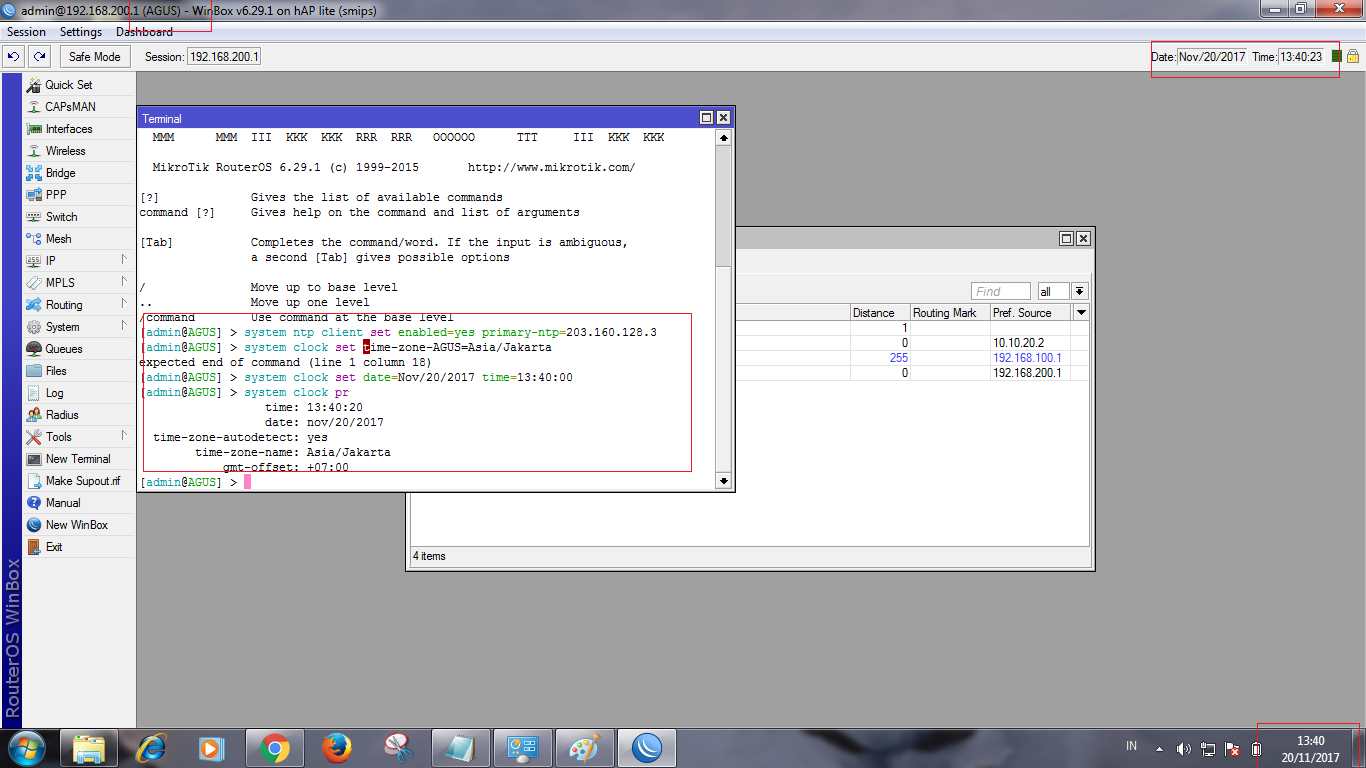Open Queues menu icon

[34, 349]
